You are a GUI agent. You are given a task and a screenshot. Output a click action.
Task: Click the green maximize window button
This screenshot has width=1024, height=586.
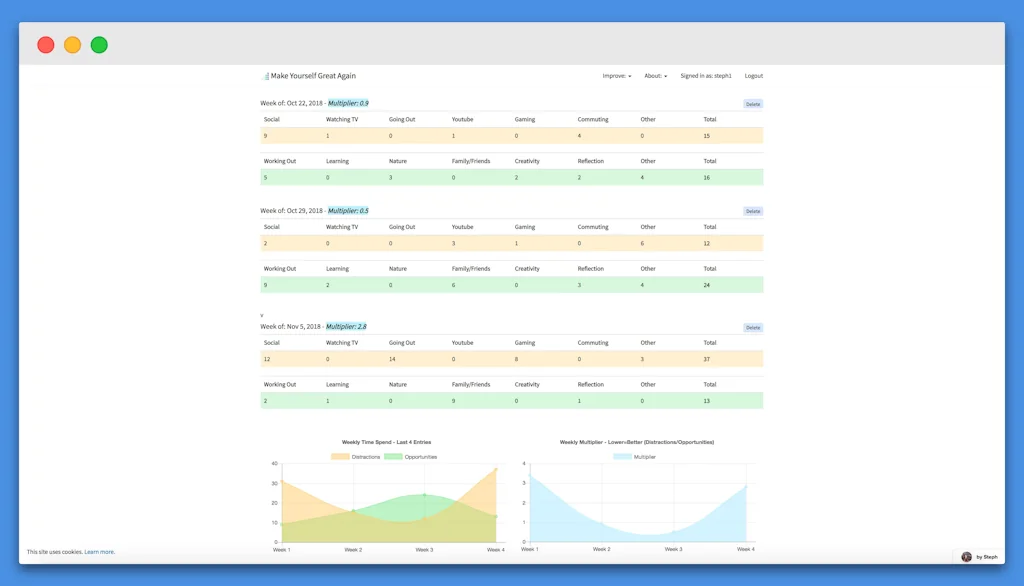pyautogui.click(x=99, y=45)
